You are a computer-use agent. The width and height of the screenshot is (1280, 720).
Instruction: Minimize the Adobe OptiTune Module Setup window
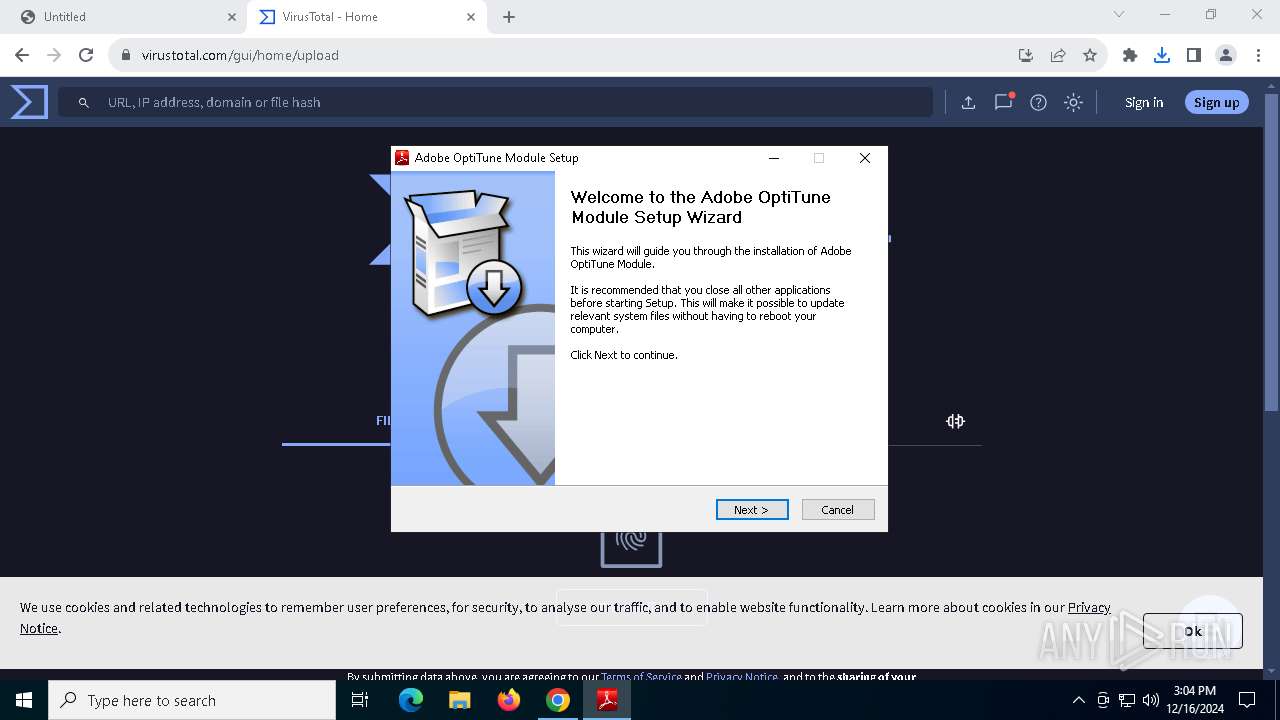click(x=774, y=158)
